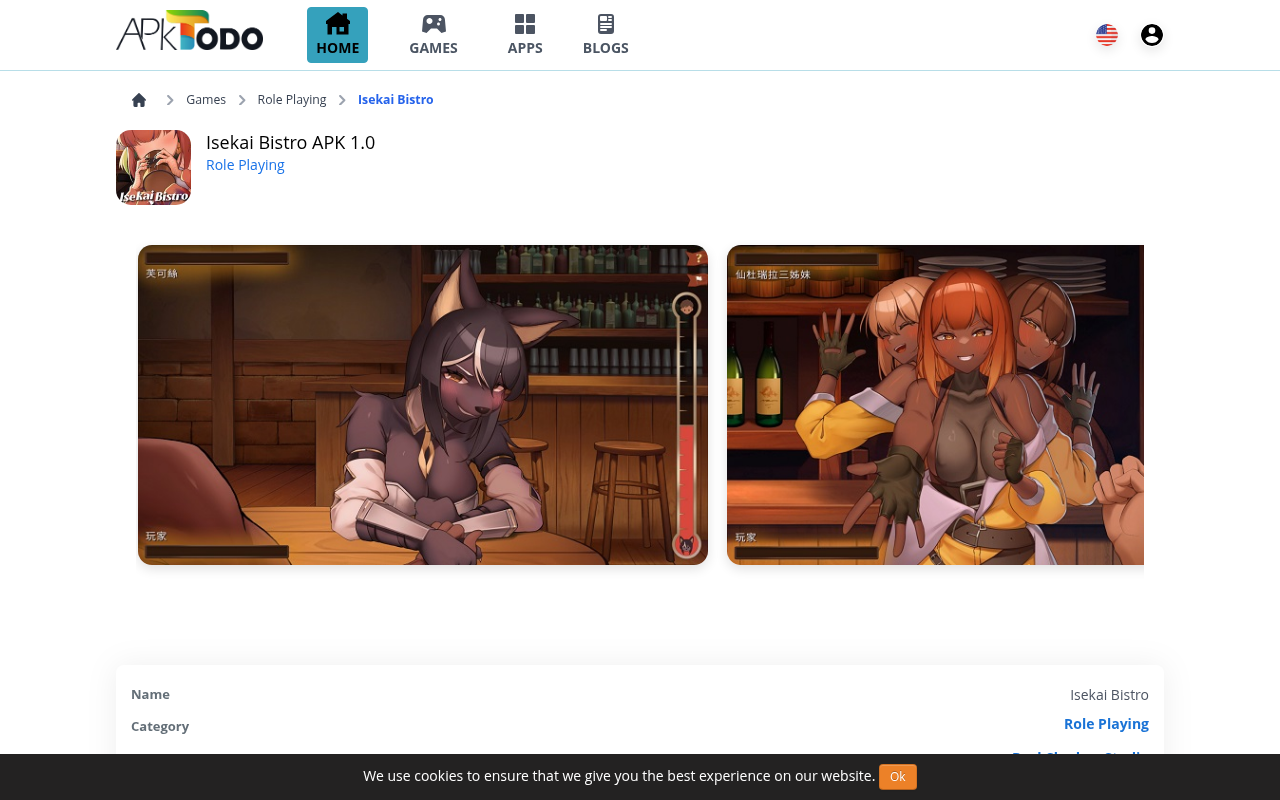This screenshot has width=1280, height=800.
Task: Open Role Playing link under the app title
Action: tap(245, 165)
